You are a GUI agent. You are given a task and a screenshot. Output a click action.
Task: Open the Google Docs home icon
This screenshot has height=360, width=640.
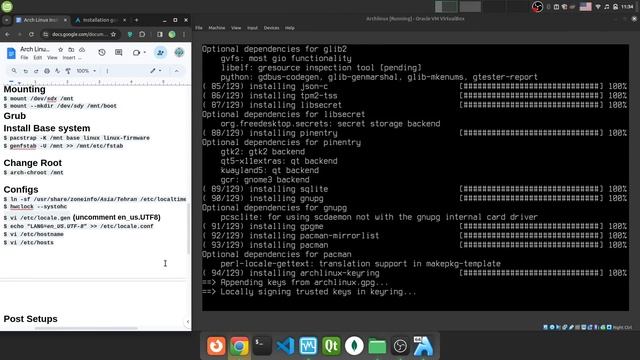coord(11,53)
